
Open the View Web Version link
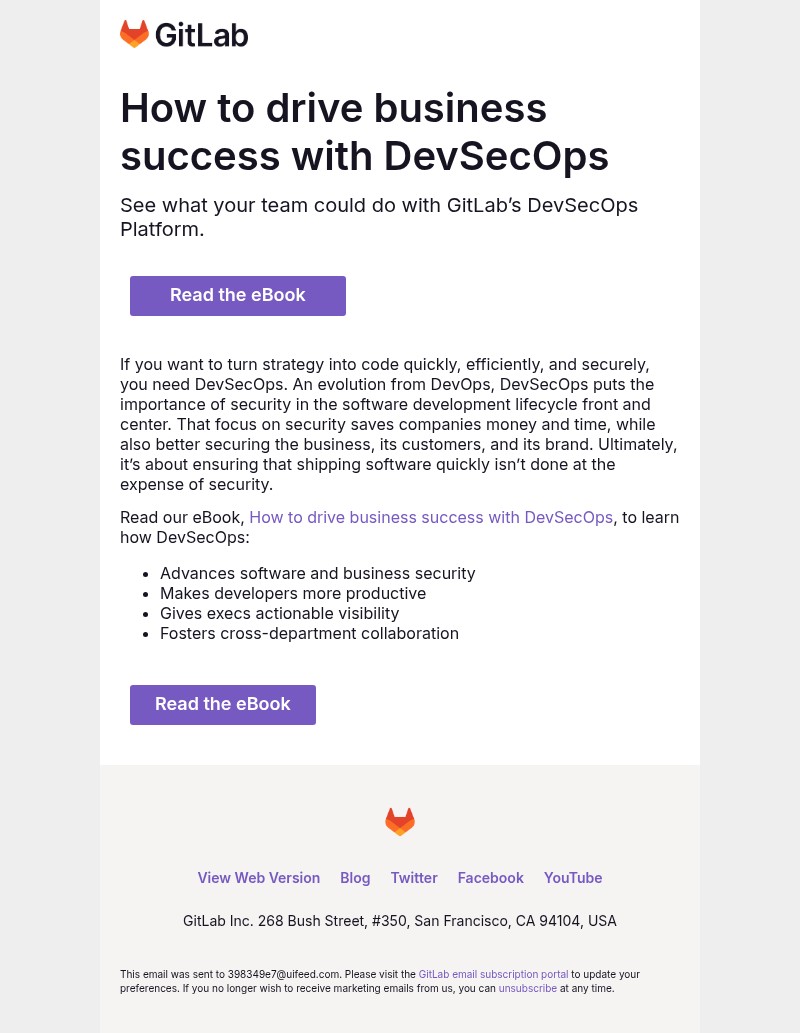(x=258, y=877)
